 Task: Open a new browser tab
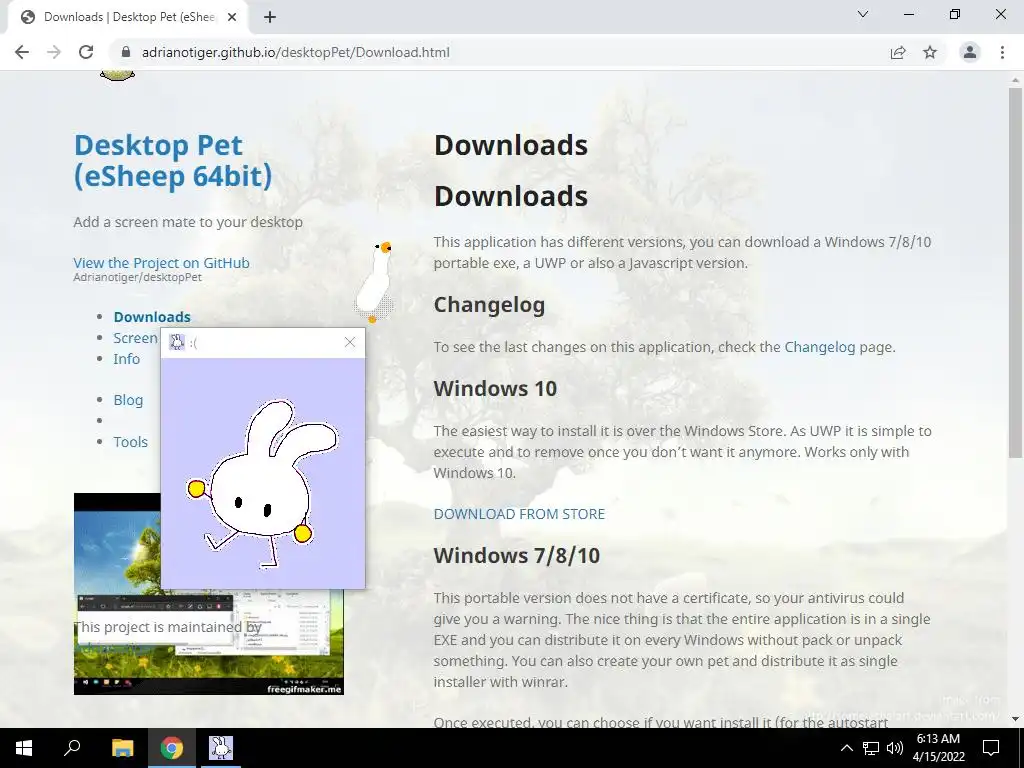coord(270,17)
